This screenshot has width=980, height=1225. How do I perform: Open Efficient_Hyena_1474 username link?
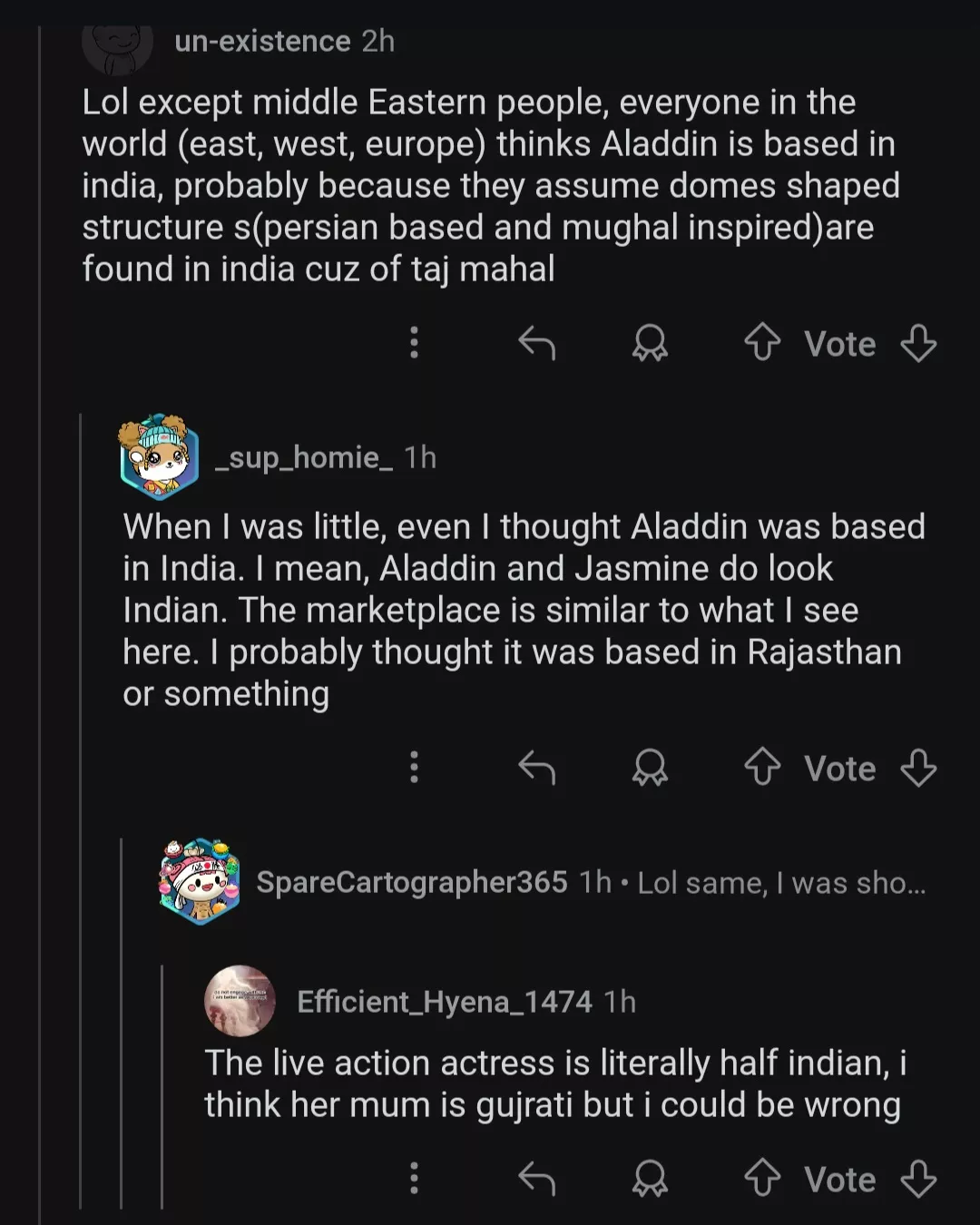(444, 1002)
